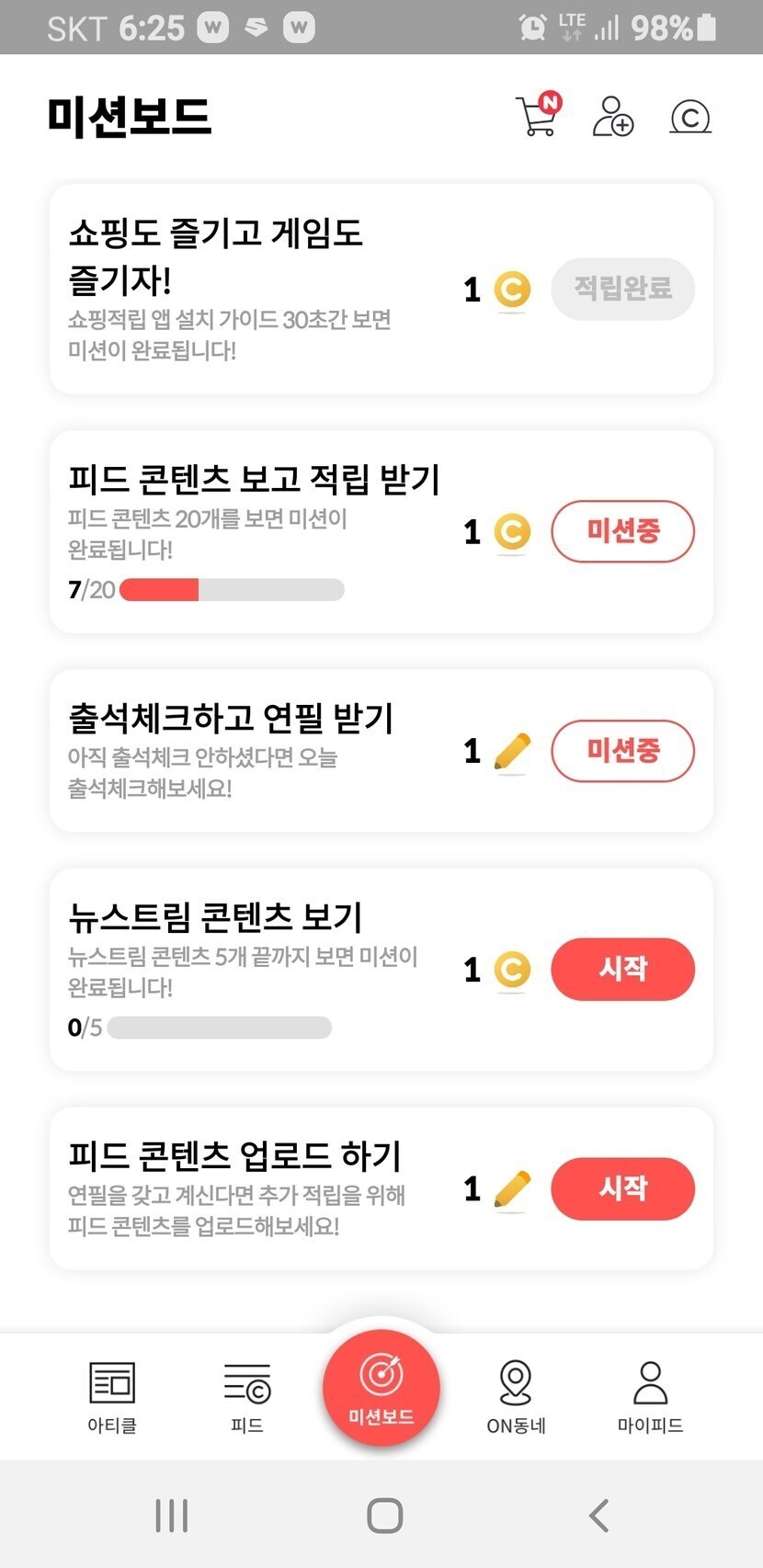Screen dimensions: 763x1568
Task: Open the ON동네 location tab
Action: [x=516, y=1397]
